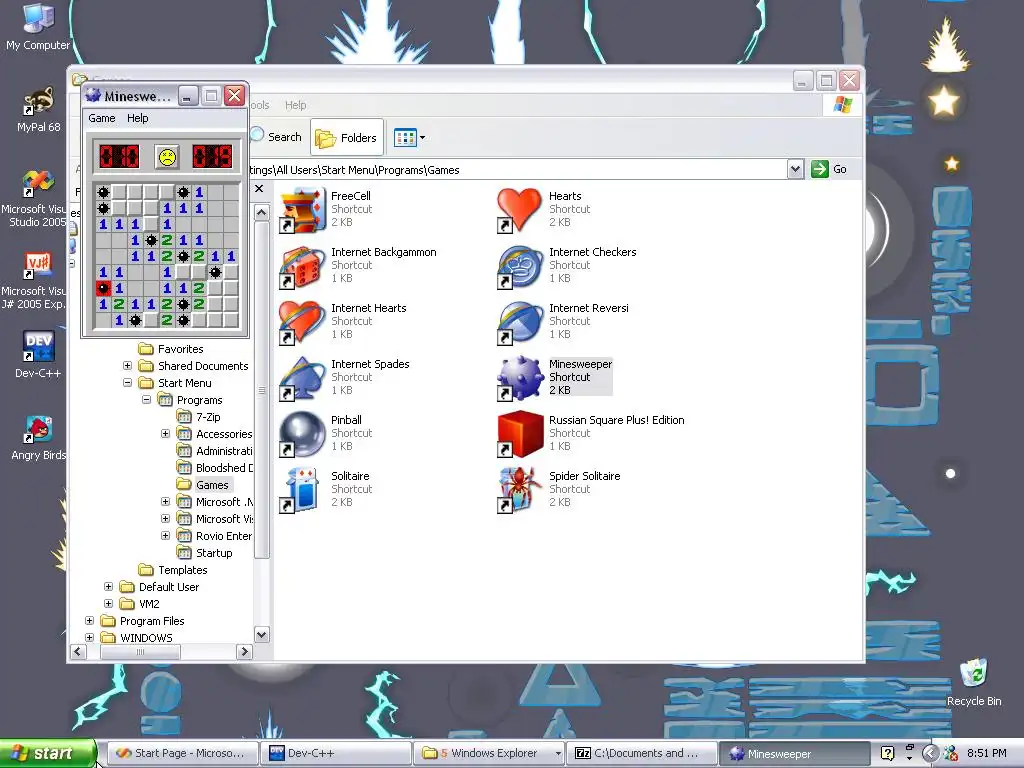Image resolution: width=1024 pixels, height=768 pixels.
Task: Select the Spider Solitaire icon
Action: [519, 490]
